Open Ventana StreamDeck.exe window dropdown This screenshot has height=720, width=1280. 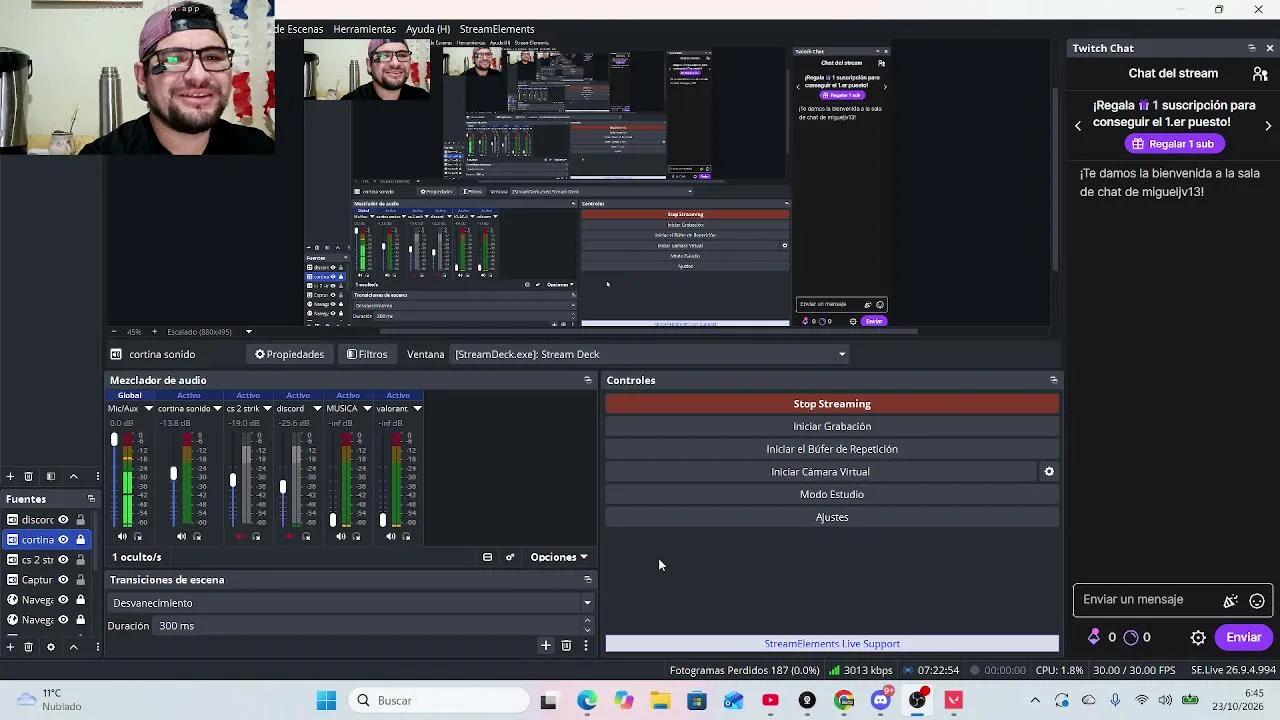[x=650, y=354]
